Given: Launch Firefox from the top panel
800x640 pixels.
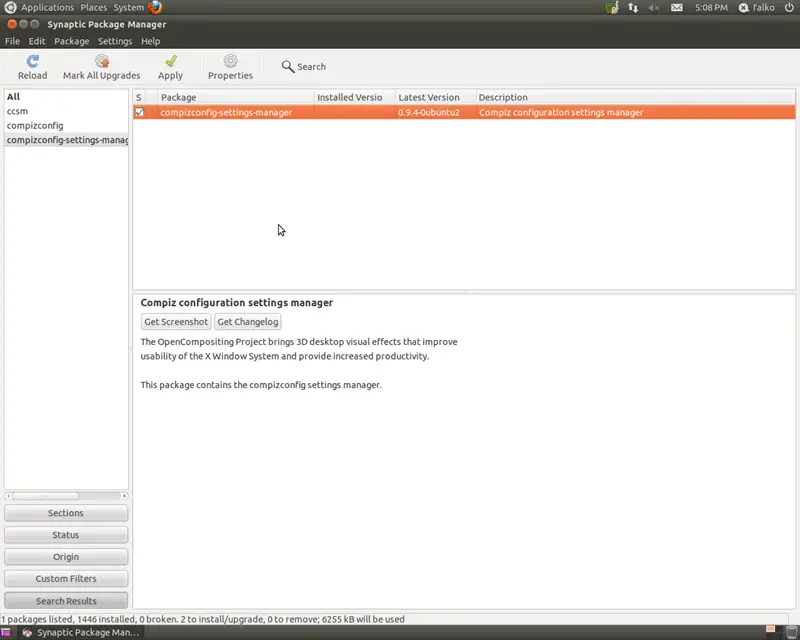Looking at the screenshot, I should coord(155,7).
